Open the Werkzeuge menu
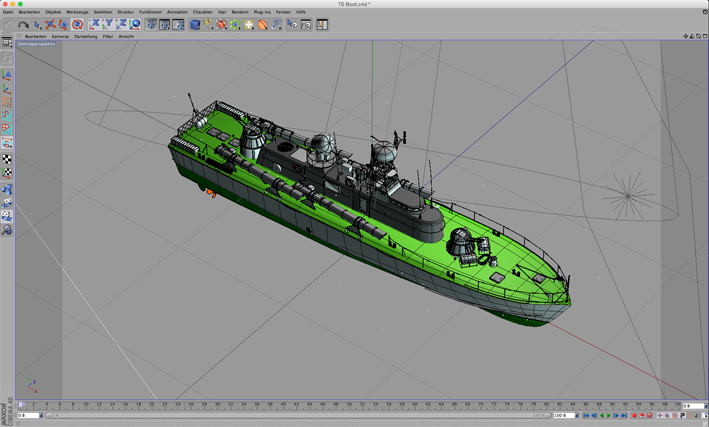Viewport: 709px width, 427px height. point(77,12)
